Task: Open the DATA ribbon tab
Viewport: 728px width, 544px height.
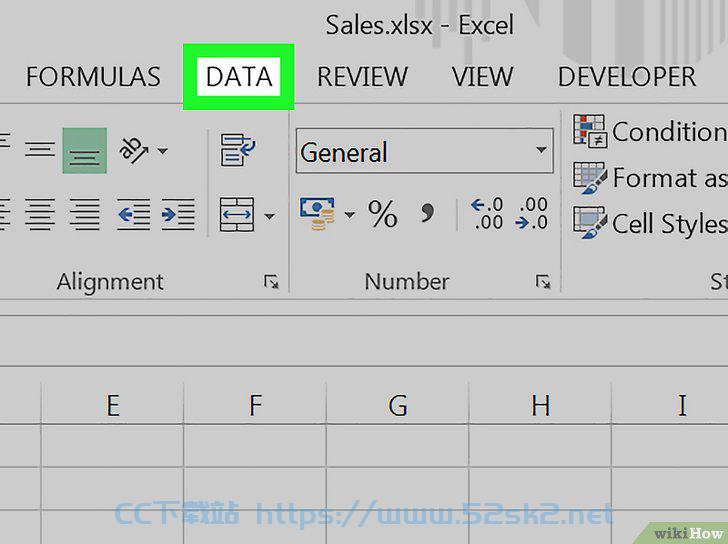Action: [239, 77]
